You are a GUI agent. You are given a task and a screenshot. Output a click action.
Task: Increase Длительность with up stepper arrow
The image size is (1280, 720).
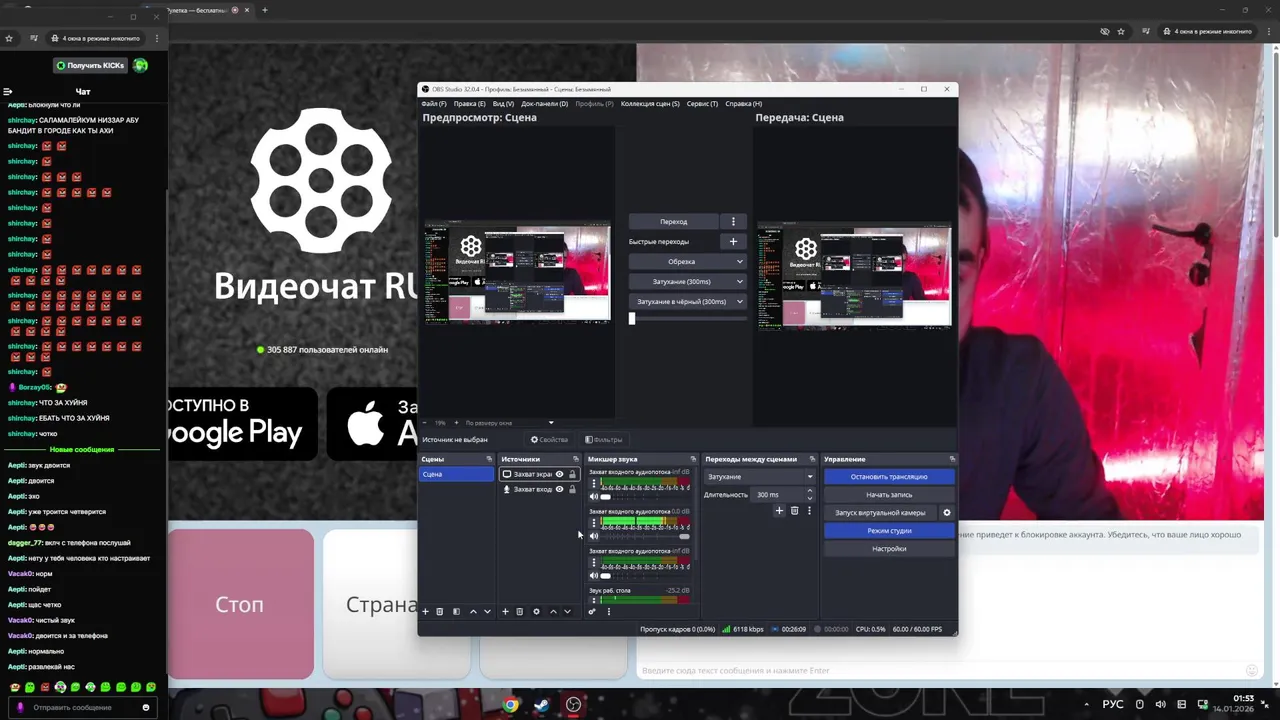[810, 491]
